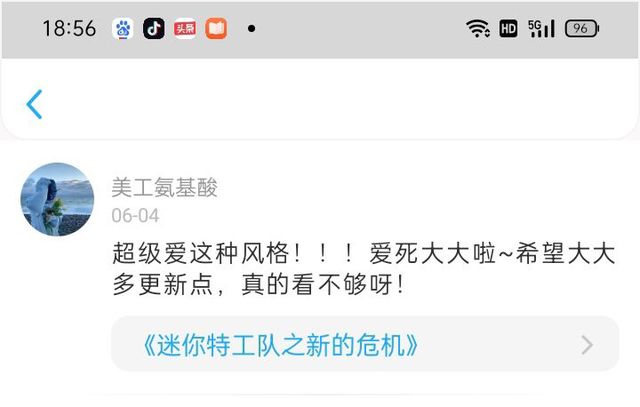Tap the red Toutiao notification icon
The image size is (640, 407).
point(185,29)
